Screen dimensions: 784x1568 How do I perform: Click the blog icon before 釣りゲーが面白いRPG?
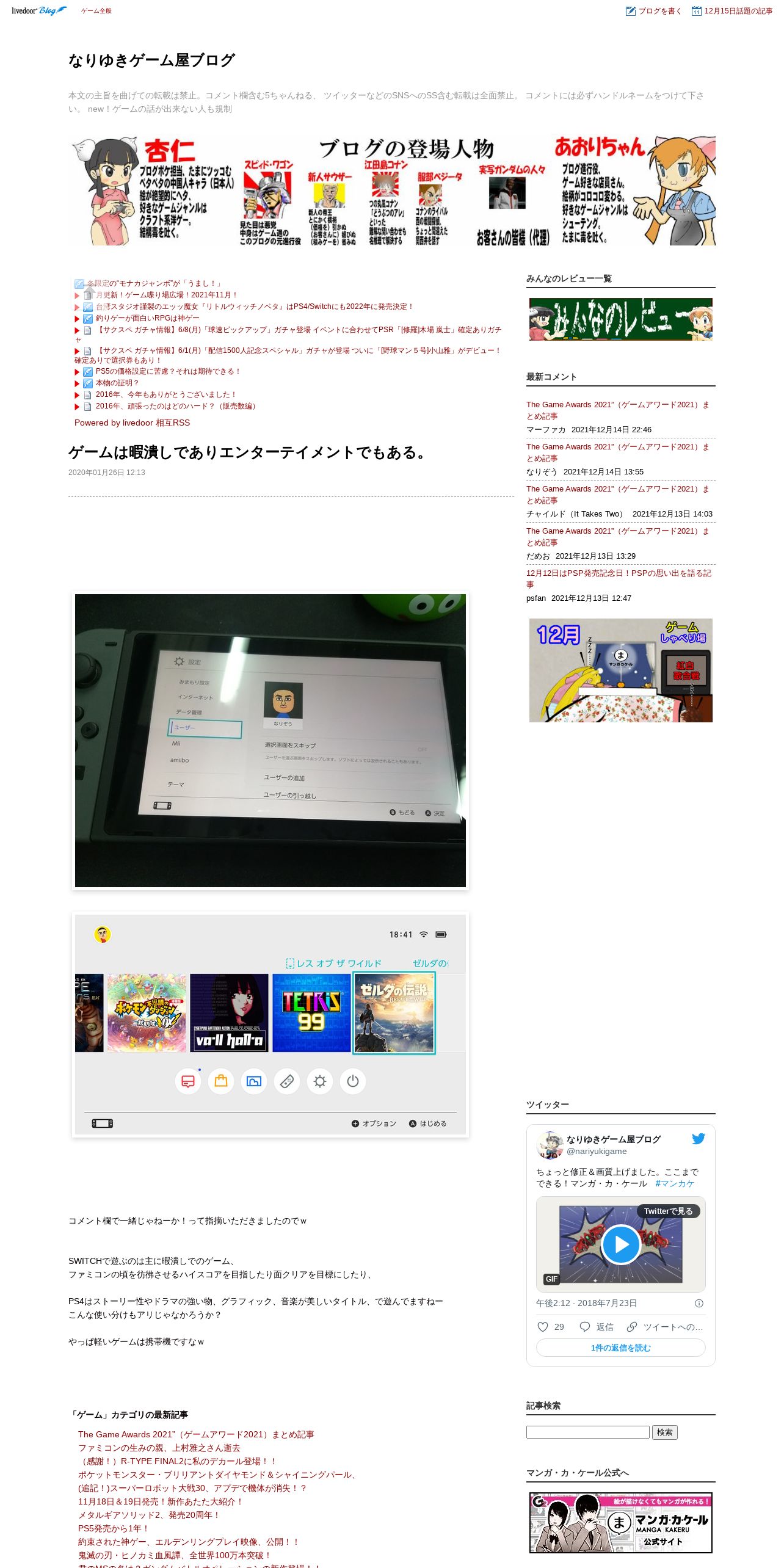pyautogui.click(x=88, y=319)
